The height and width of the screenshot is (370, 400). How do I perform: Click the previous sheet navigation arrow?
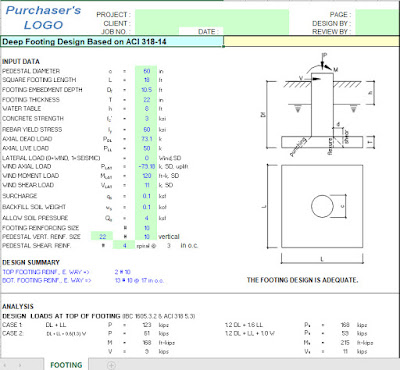click(6, 365)
